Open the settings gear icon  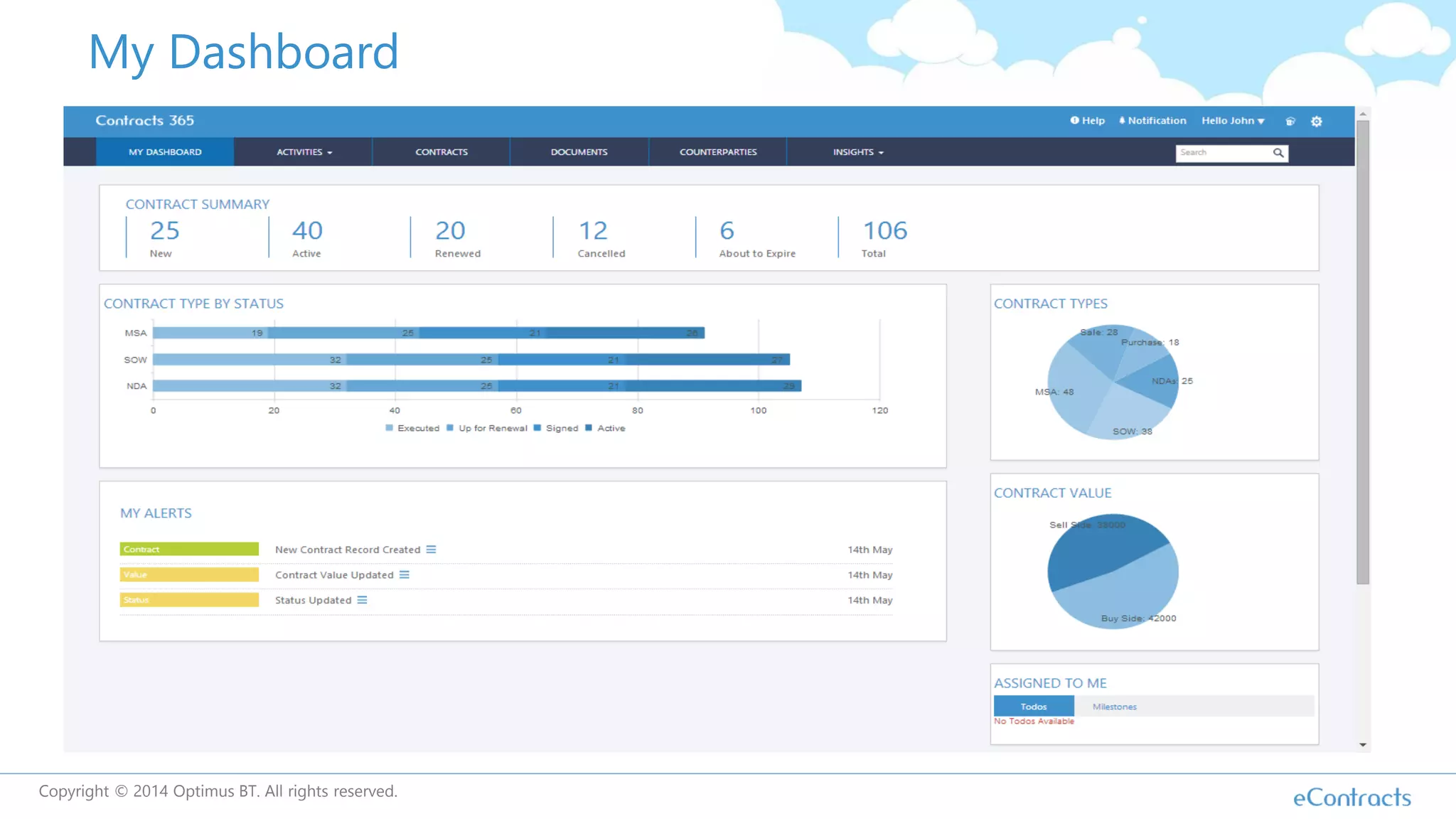click(1316, 122)
